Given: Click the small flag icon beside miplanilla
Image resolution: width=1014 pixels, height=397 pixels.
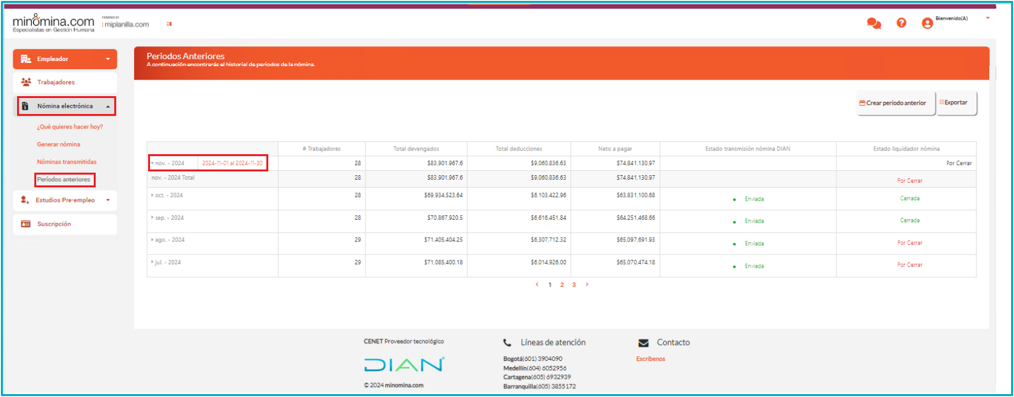Looking at the screenshot, I should point(169,24).
